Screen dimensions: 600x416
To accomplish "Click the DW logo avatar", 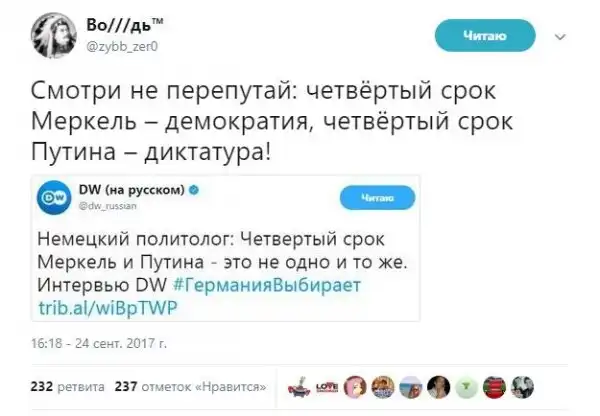I will click(x=54, y=197).
